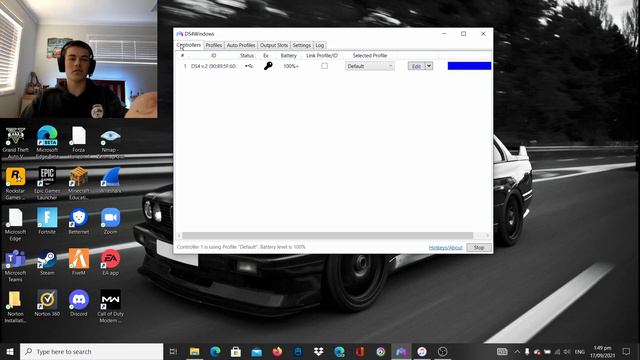640x360 pixels.
Task: Go to the Settings tab in DS4Windows
Action: [302, 45]
